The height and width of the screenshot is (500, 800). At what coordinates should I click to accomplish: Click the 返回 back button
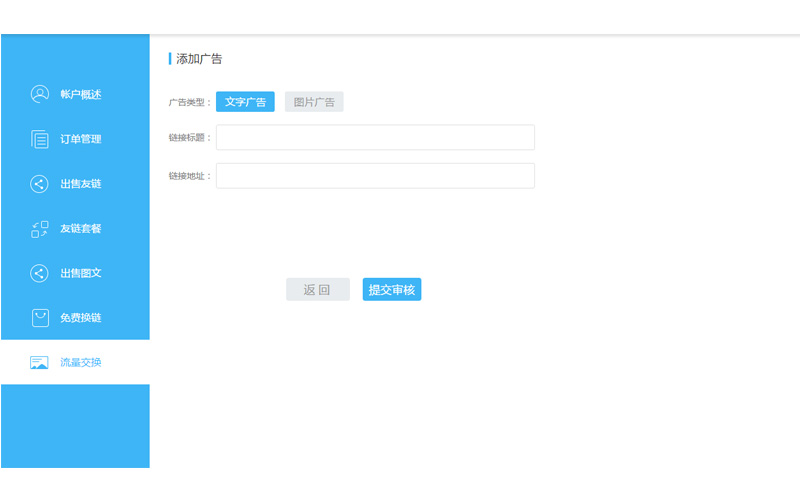(x=317, y=290)
